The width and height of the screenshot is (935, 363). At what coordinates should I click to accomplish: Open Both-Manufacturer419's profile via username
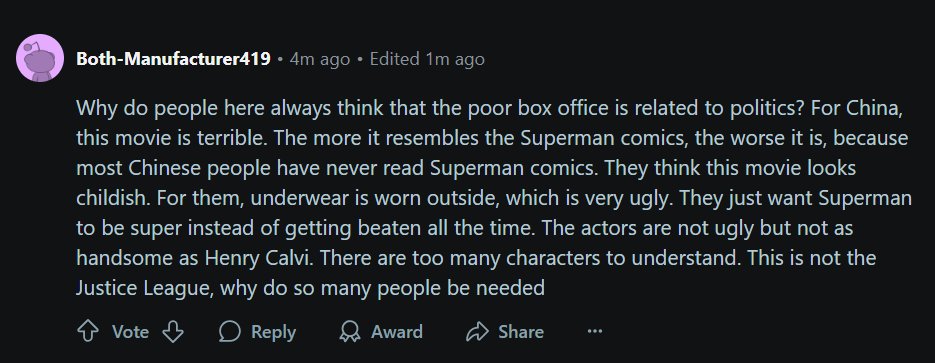tap(174, 59)
